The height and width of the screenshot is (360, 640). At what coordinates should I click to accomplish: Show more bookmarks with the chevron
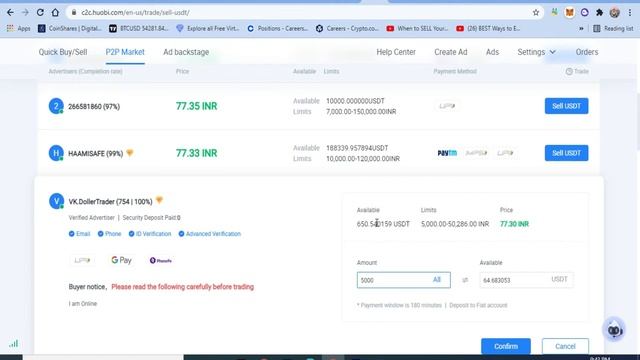581,29
